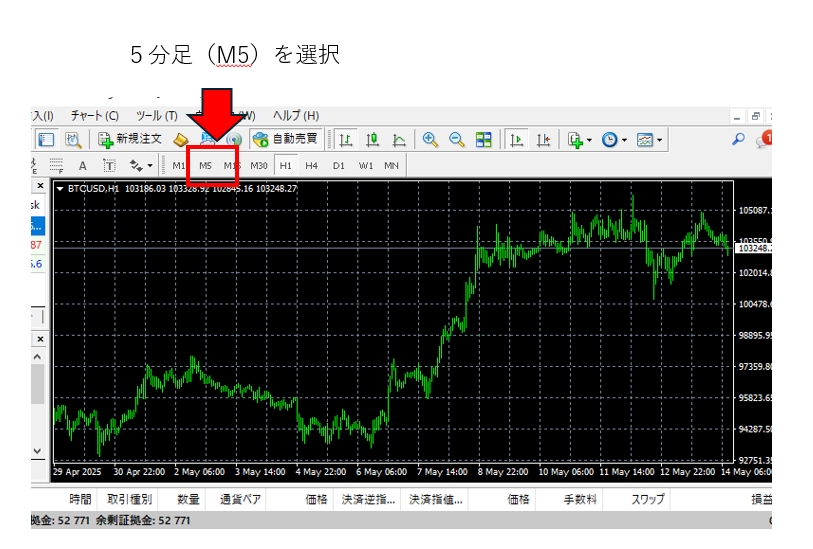Enable chart shift icon

[545, 140]
